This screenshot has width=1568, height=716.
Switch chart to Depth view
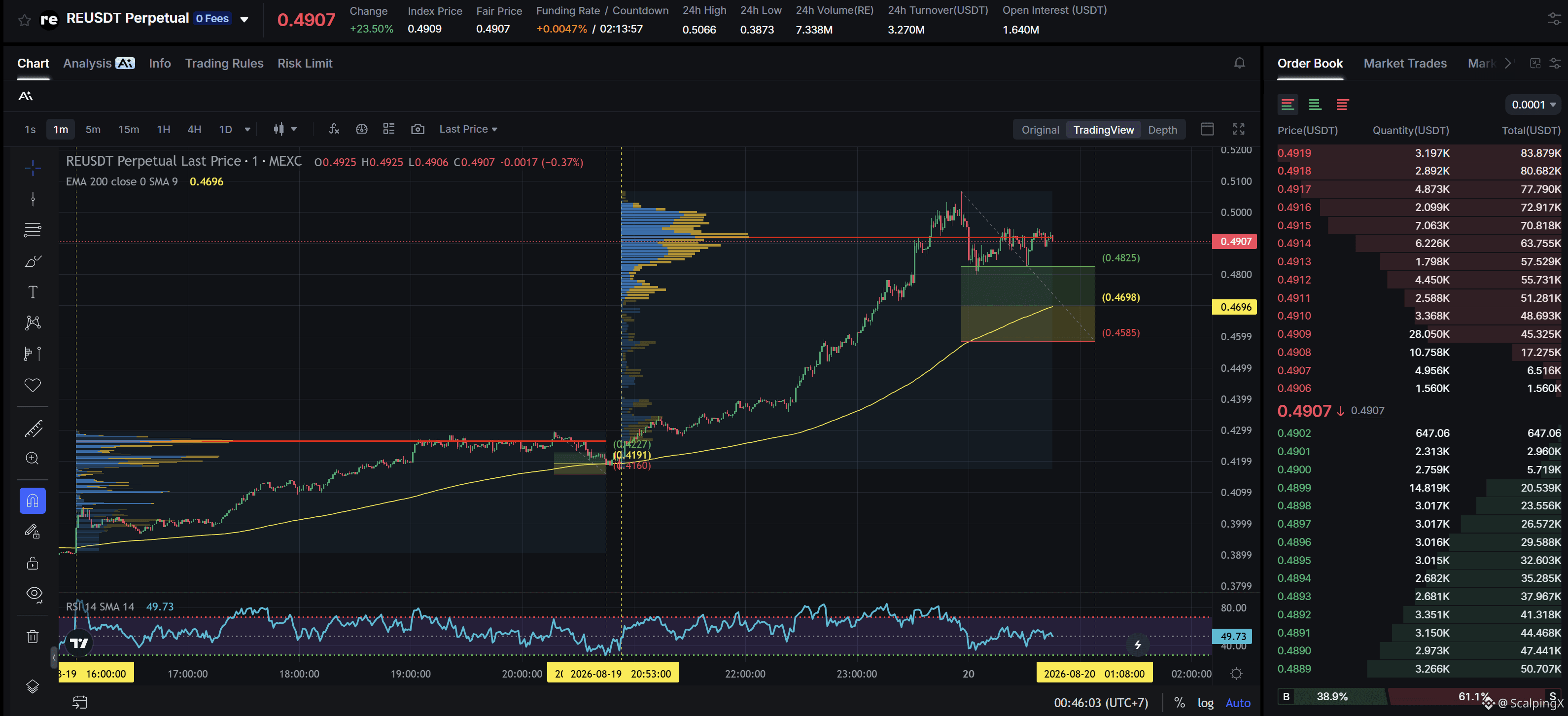pos(1162,130)
